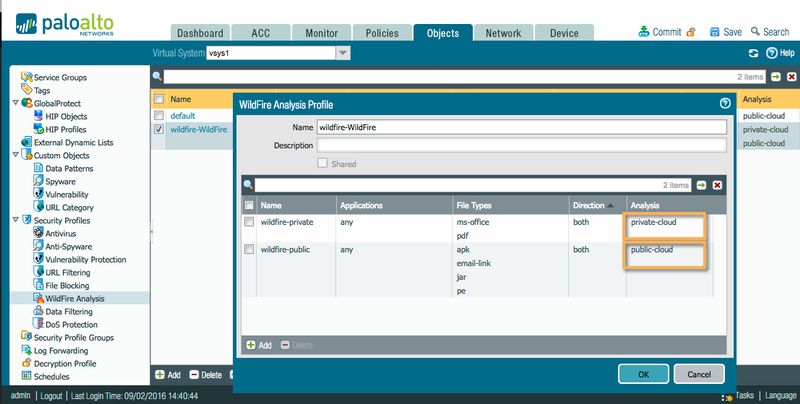The width and height of the screenshot is (800, 404).
Task: Uncheck the wildfire-WildFire profile checkbox
Action: pyautogui.click(x=159, y=129)
